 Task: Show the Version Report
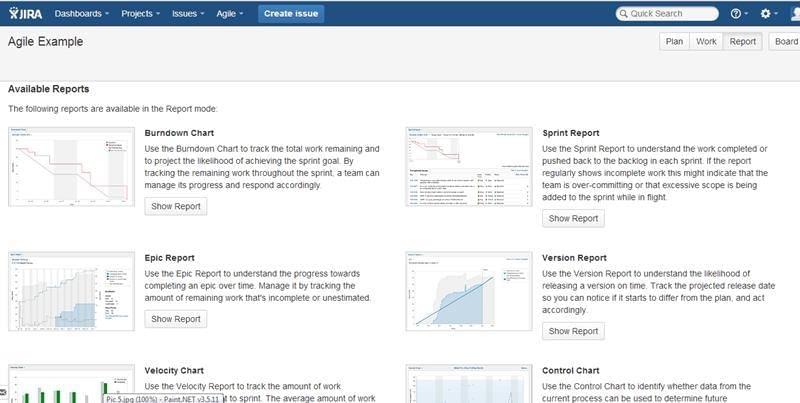573,331
